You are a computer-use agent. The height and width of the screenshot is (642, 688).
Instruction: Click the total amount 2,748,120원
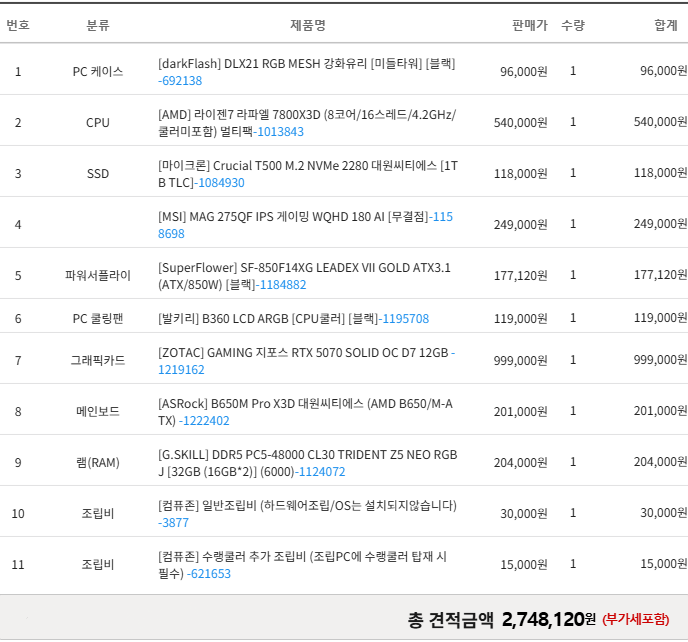[x=549, y=620]
